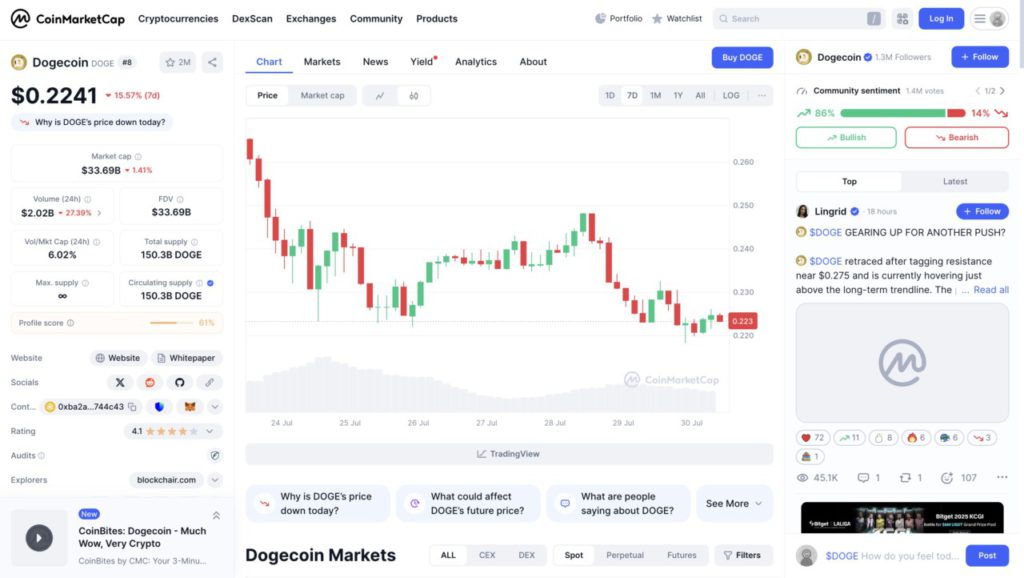
Task: Open the GitHub social icon
Action: 180,383
